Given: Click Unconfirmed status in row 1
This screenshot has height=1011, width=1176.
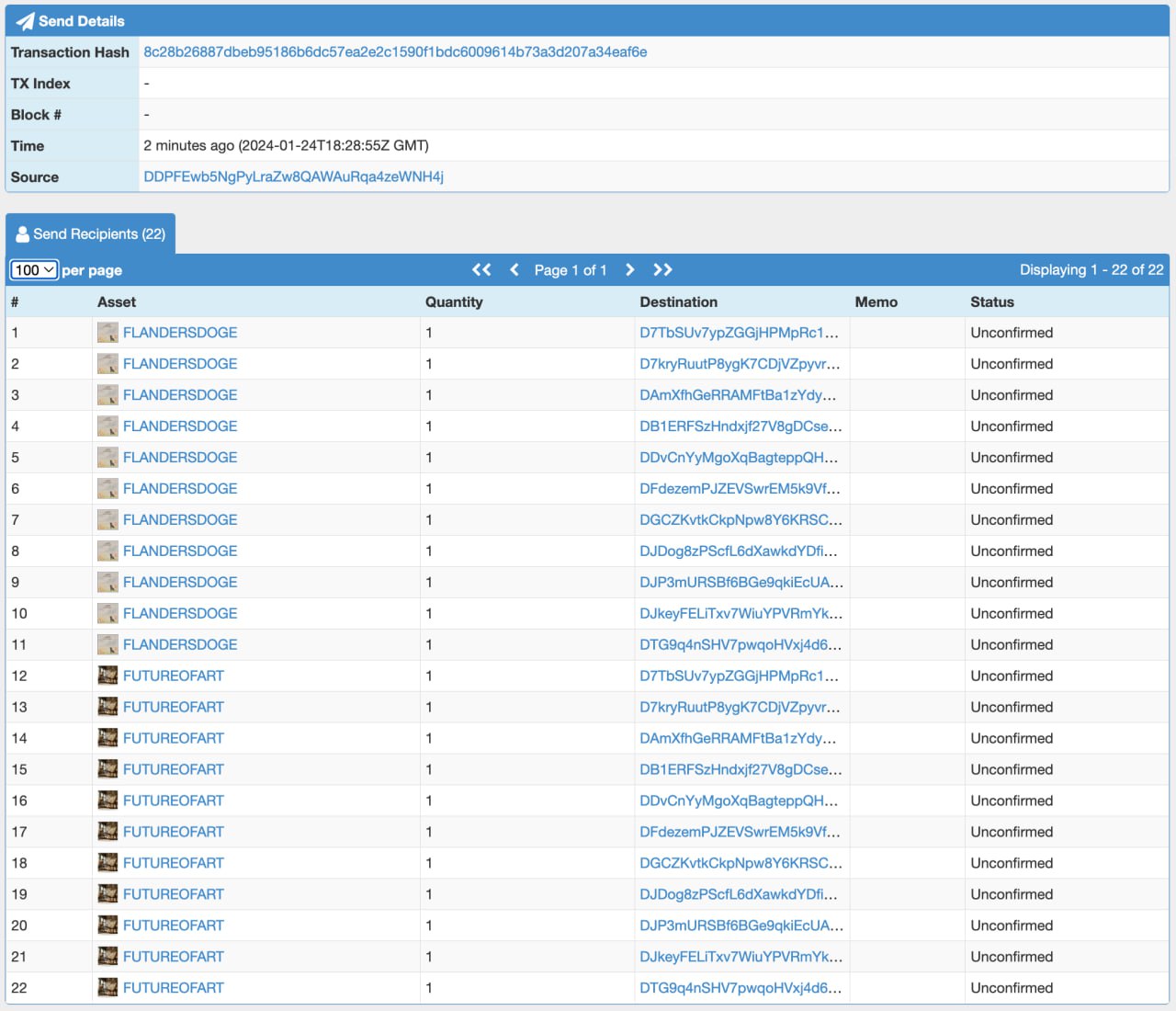Looking at the screenshot, I should pos(1012,333).
